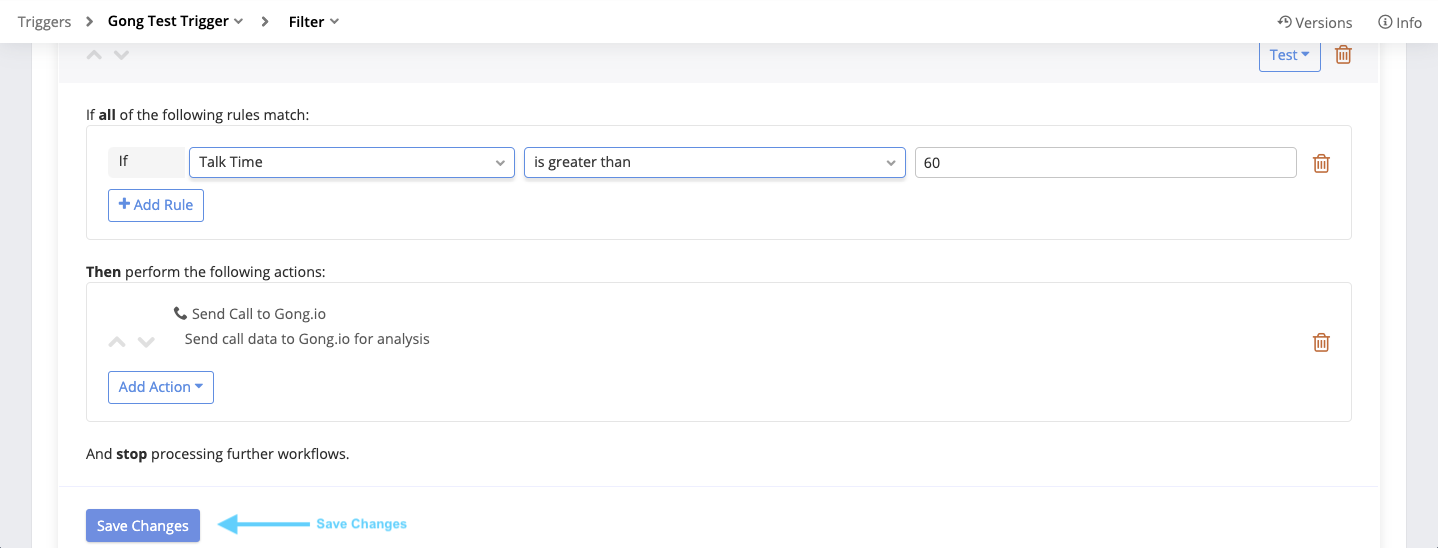1438x548 pixels.
Task: Expand the Filter breadcrumb menu
Action: click(313, 21)
